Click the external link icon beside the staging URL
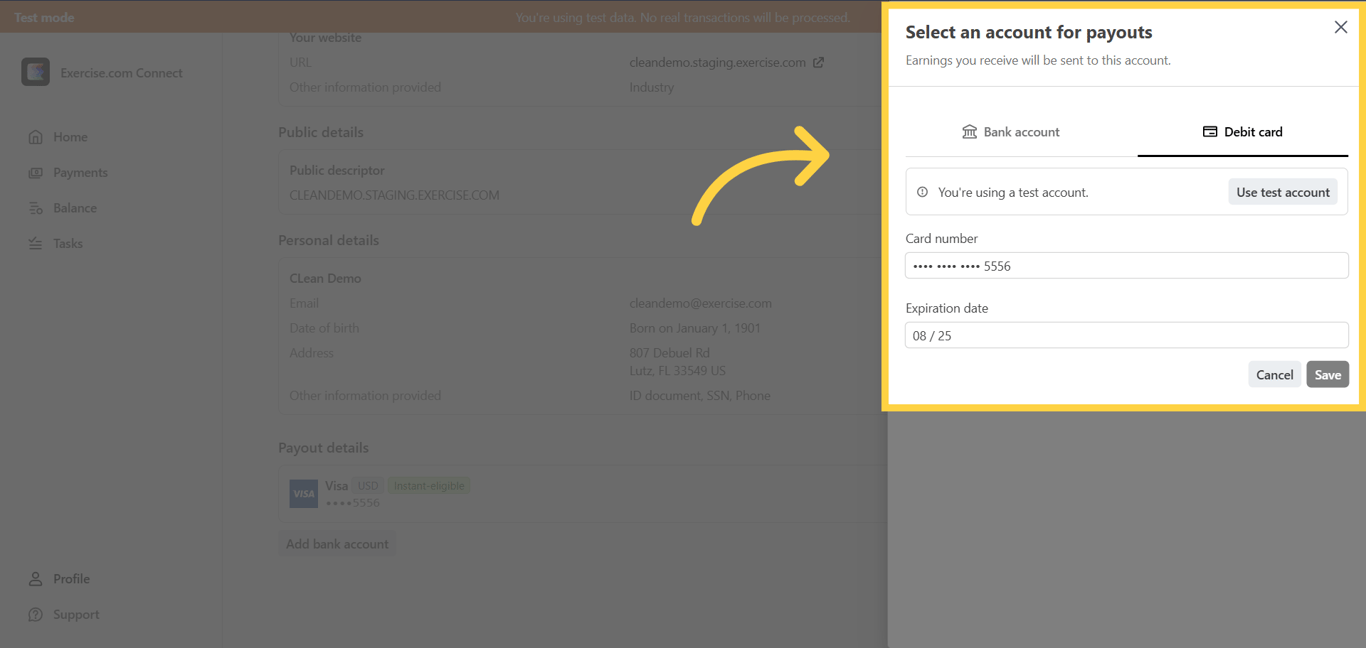The image size is (1366, 648). [818, 61]
